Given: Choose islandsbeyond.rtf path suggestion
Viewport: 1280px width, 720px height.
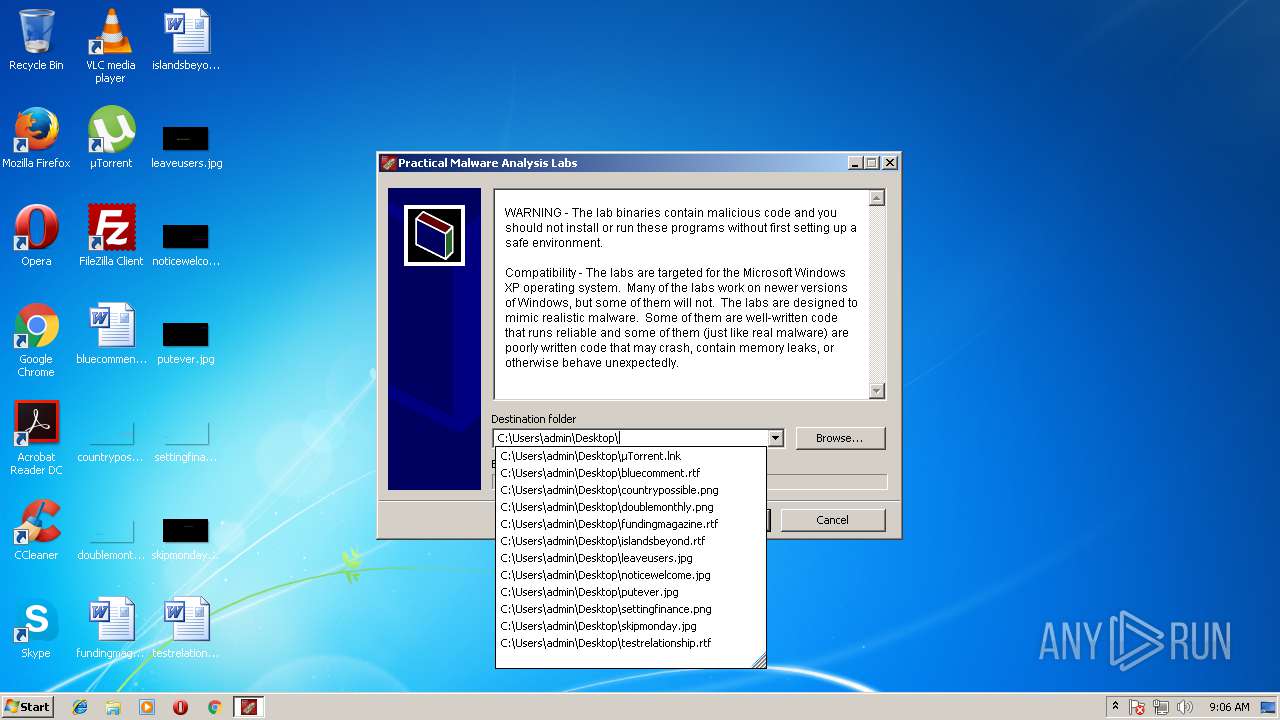Looking at the screenshot, I should point(630,541).
